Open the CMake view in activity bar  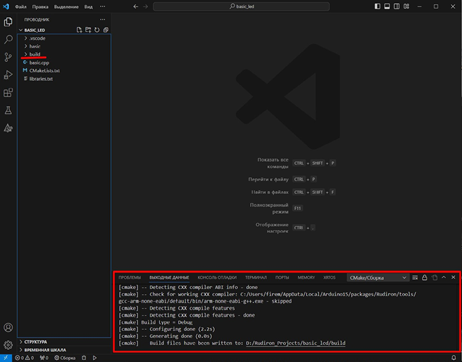point(8,128)
